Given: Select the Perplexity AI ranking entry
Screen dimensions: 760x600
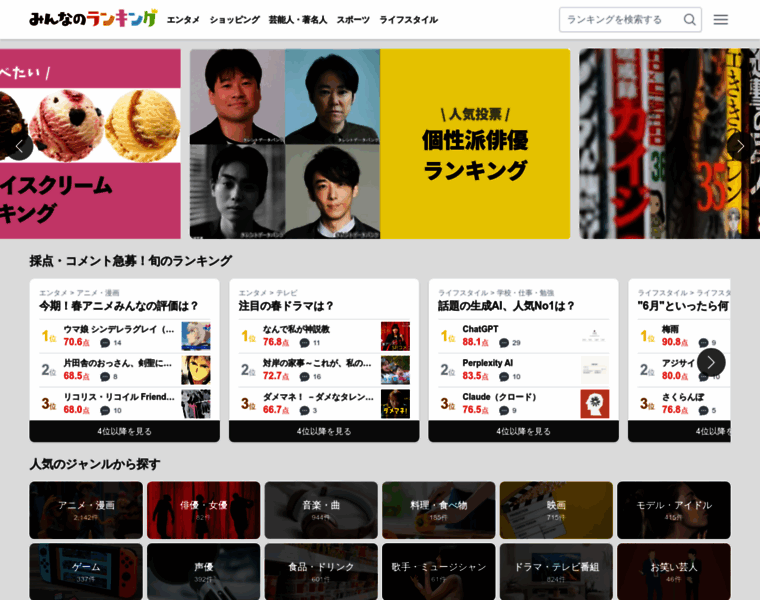Looking at the screenshot, I should (523, 370).
